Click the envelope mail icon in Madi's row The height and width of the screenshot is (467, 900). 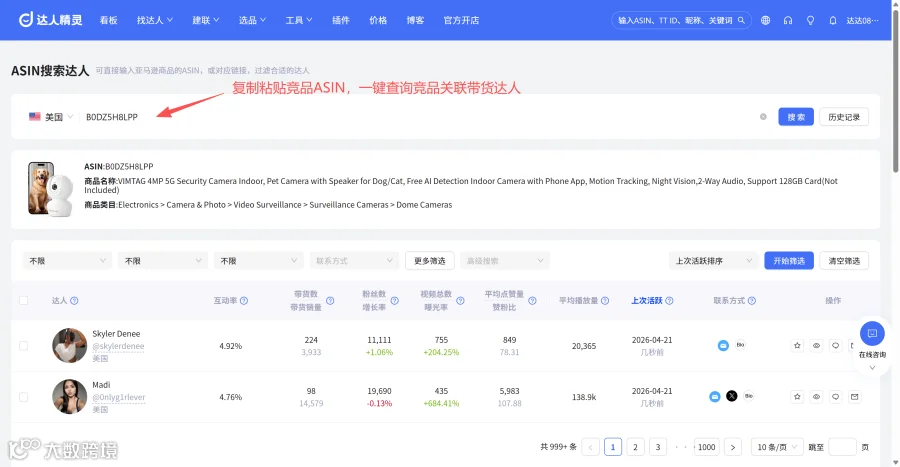(x=855, y=396)
